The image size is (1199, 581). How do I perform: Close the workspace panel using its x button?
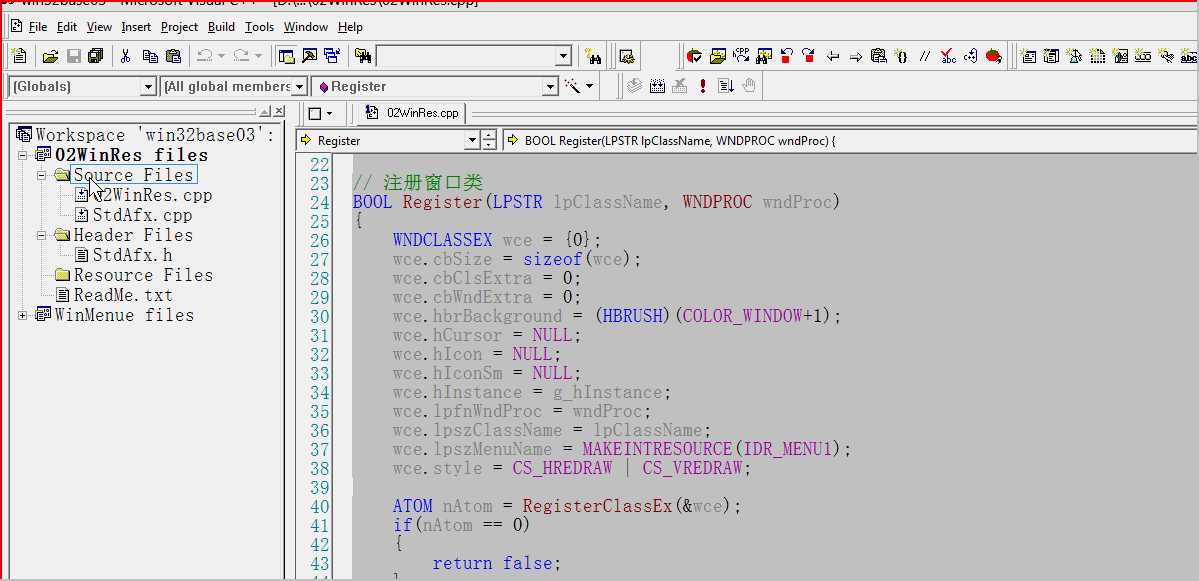(280, 111)
